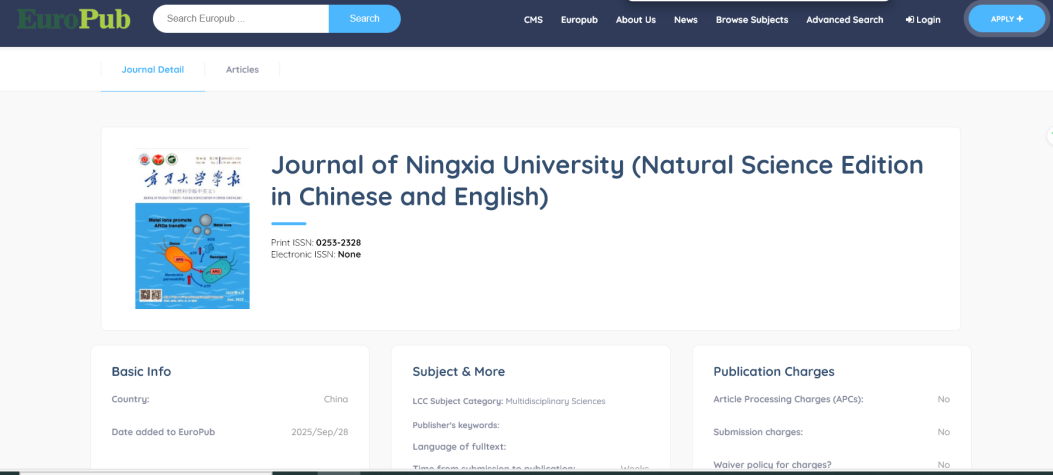Switch to the Articles tab
The width and height of the screenshot is (1053, 475).
tap(242, 70)
